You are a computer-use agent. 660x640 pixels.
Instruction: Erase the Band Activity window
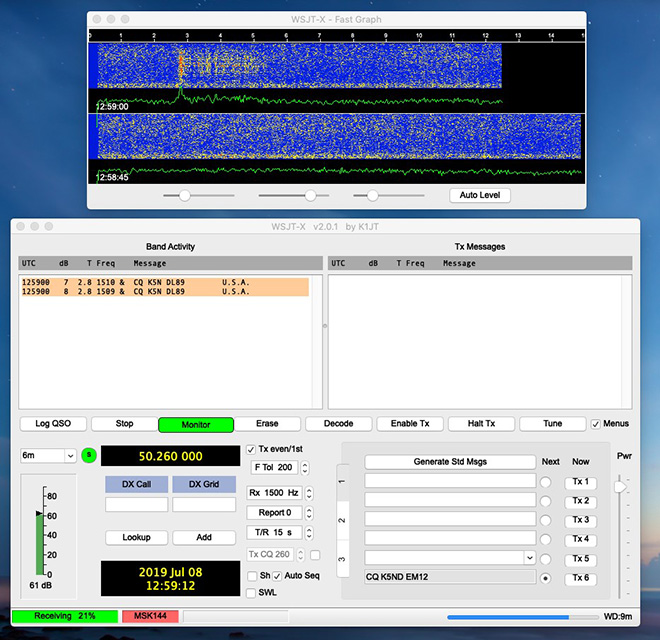point(267,424)
